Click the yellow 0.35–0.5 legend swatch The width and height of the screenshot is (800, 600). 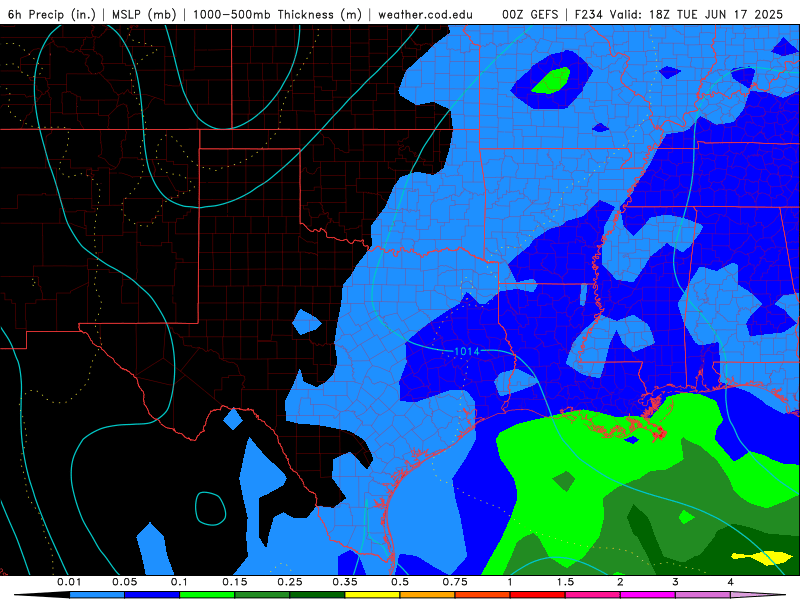click(x=372, y=595)
